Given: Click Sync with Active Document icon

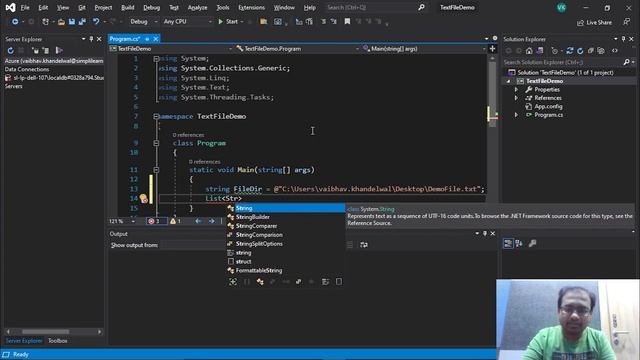Looking at the screenshot, I should [570, 51].
